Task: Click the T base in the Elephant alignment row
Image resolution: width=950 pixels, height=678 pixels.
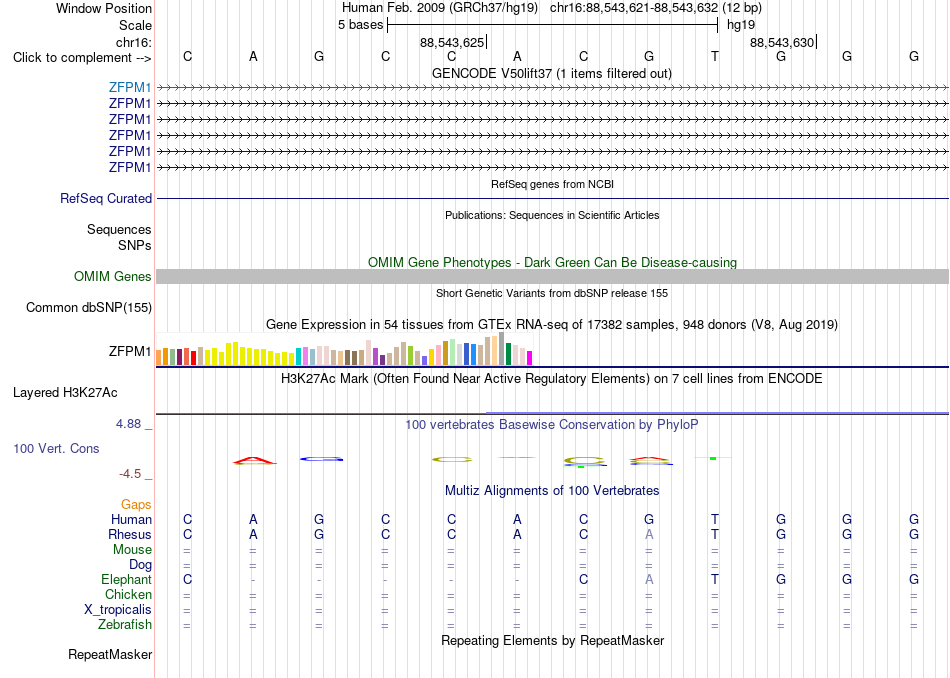Action: tap(715, 580)
